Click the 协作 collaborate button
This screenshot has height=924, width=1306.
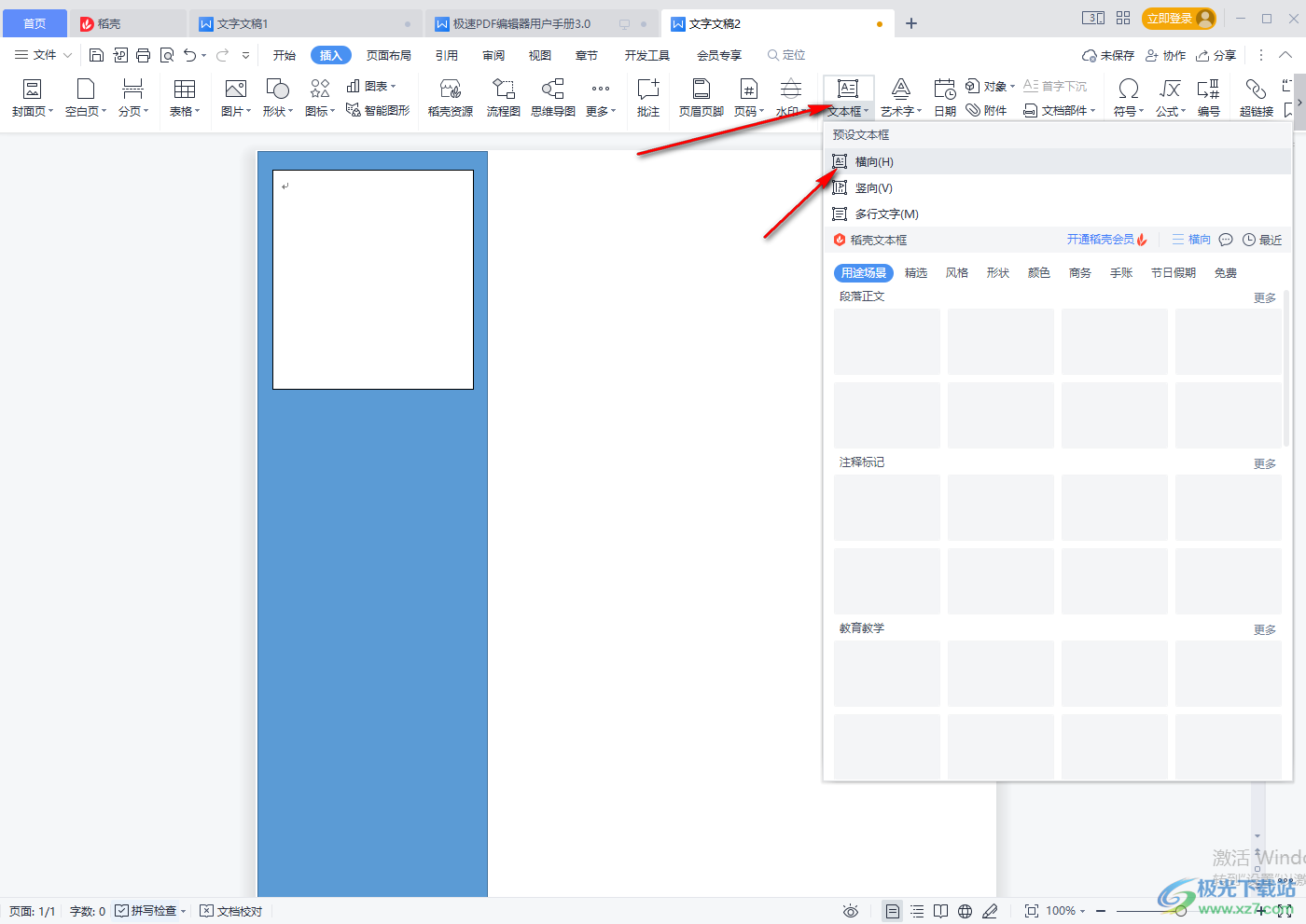click(x=1166, y=55)
